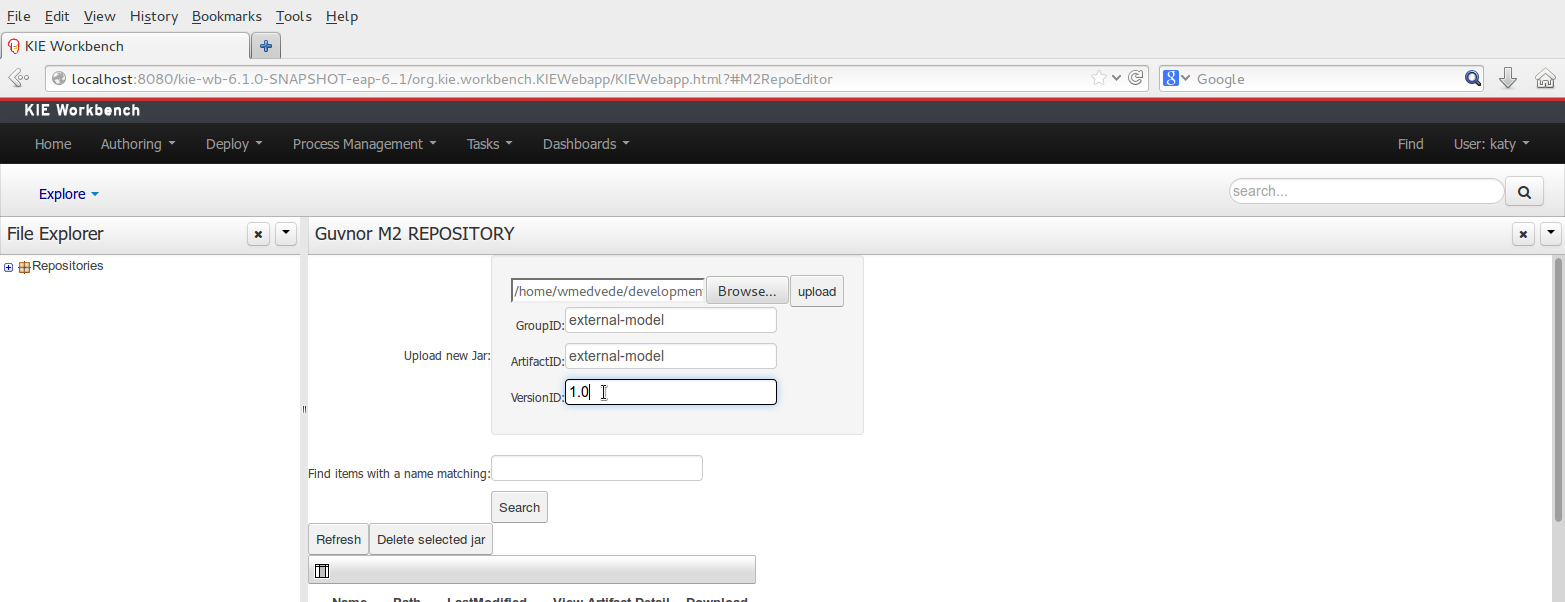Open a new browser tab with plus icon
Screen dimensions: 1565x602
[x=266, y=46]
